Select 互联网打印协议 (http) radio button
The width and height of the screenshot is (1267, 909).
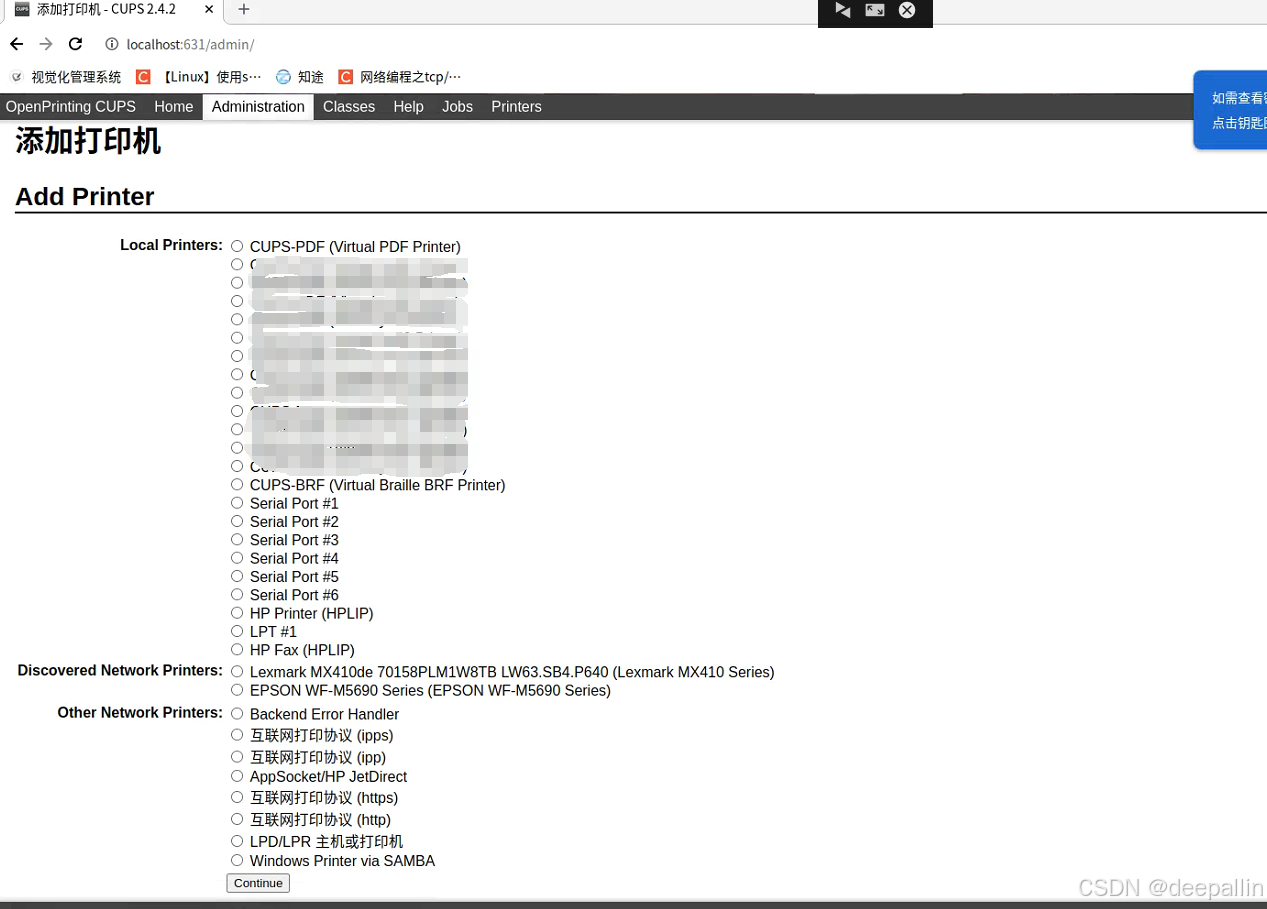click(x=237, y=819)
